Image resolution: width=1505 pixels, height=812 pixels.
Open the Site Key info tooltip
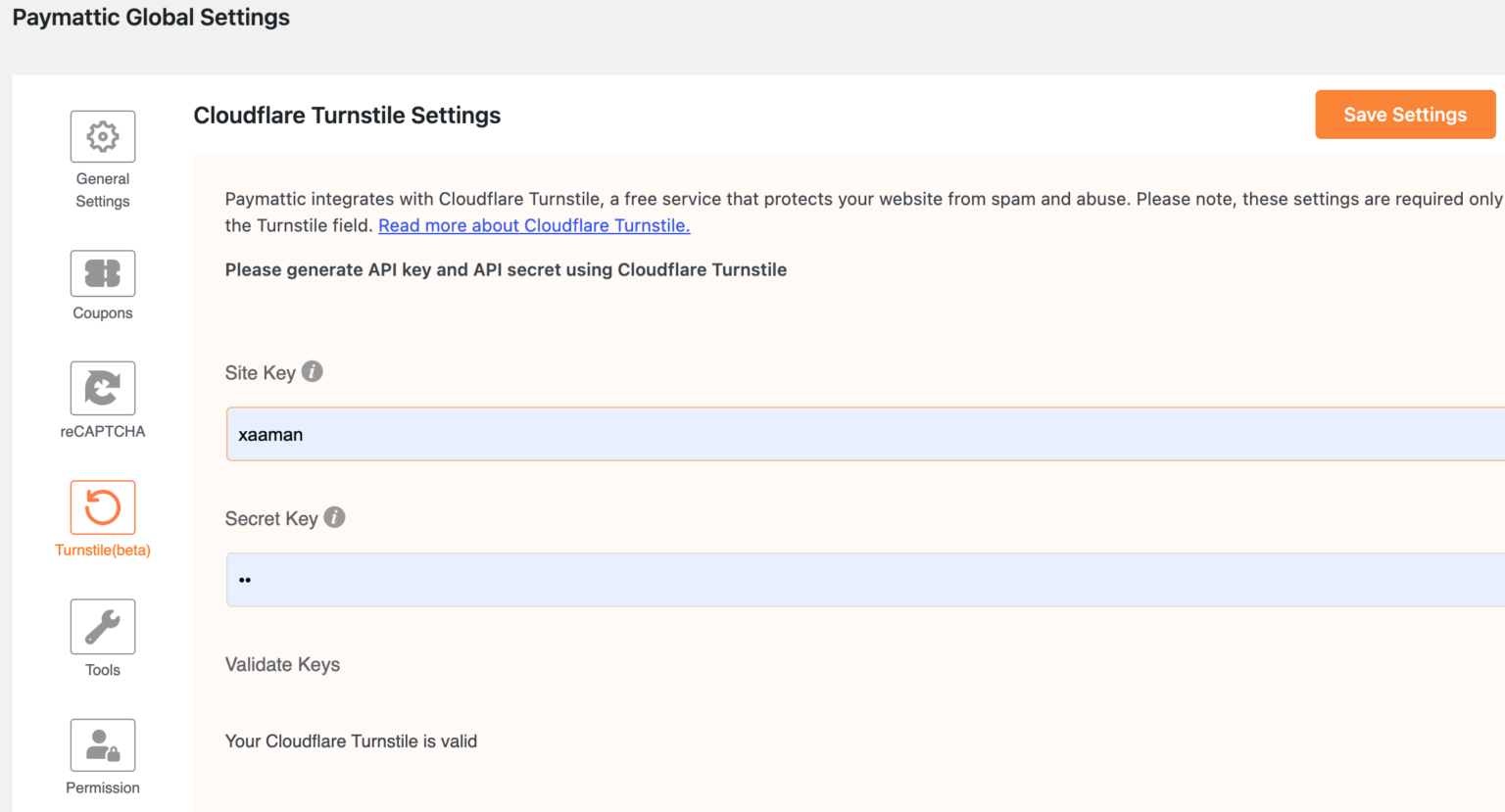pyautogui.click(x=312, y=370)
